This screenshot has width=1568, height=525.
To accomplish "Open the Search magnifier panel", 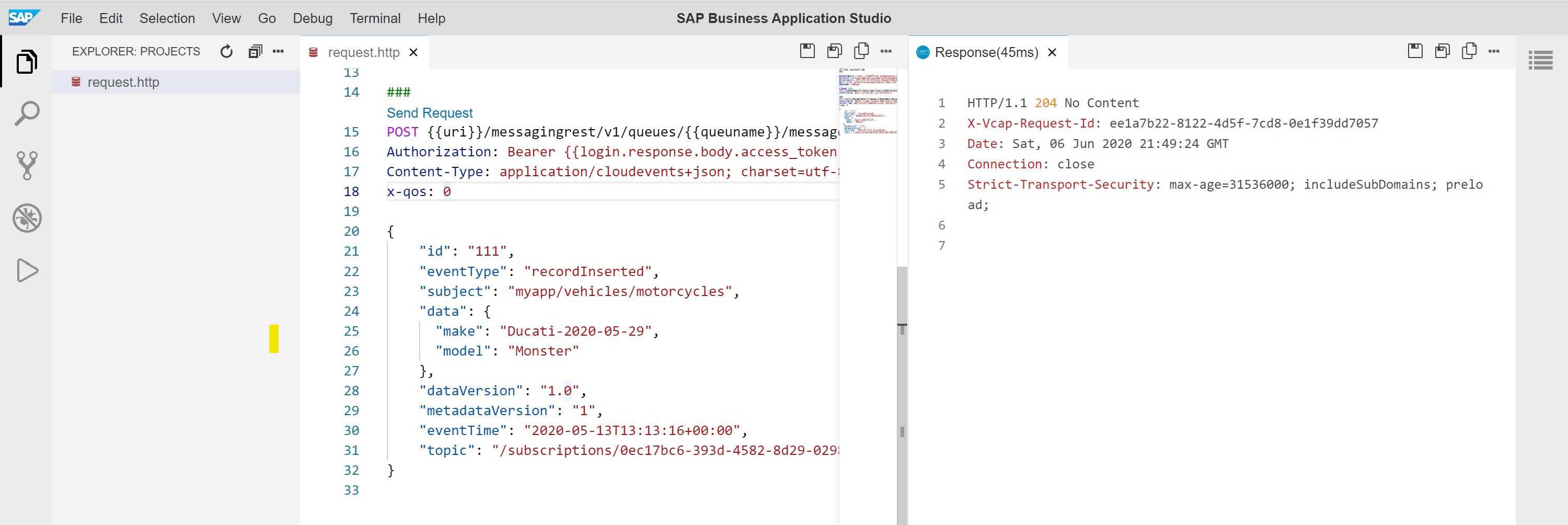I will (x=27, y=114).
